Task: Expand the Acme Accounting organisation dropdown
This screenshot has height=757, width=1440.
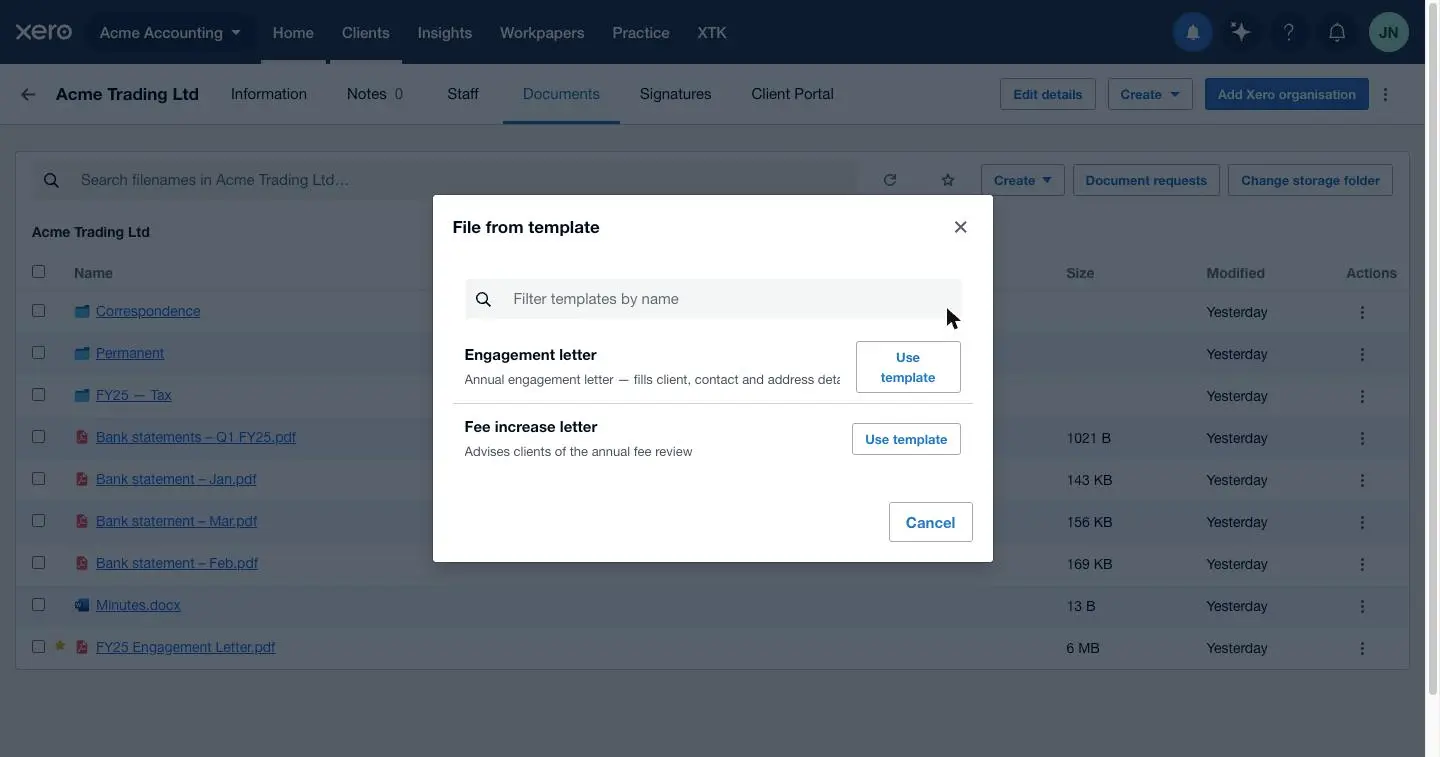Action: pyautogui.click(x=170, y=32)
